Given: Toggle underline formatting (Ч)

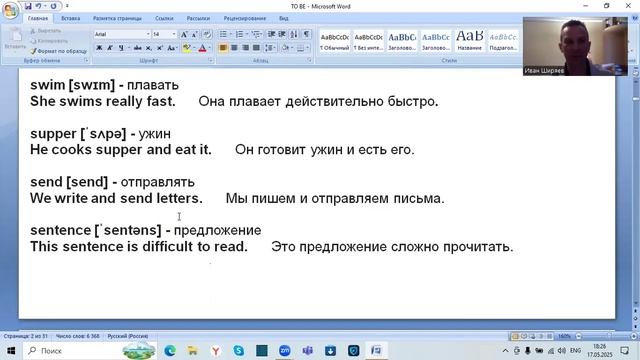Looking at the screenshot, I should tap(121, 48).
